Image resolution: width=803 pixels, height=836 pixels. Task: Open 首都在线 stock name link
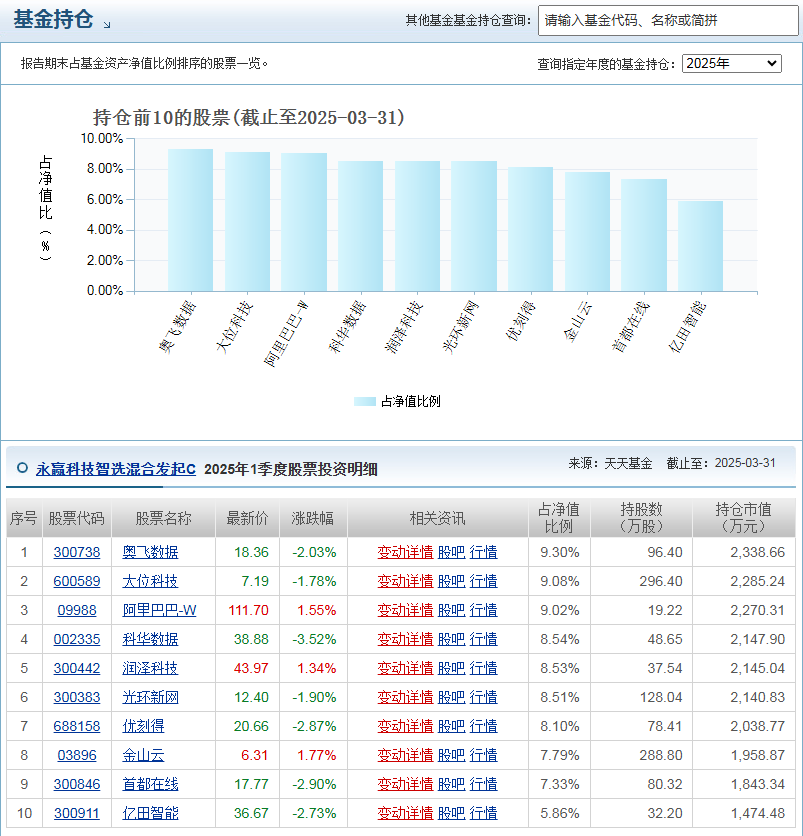150,784
